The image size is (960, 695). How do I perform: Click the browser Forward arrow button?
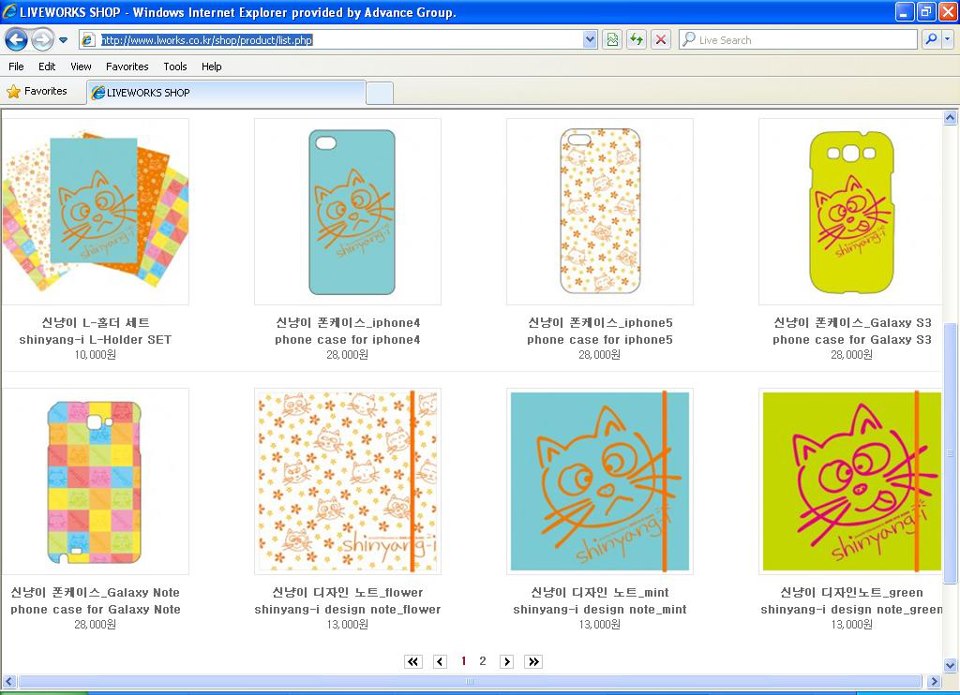(42, 40)
